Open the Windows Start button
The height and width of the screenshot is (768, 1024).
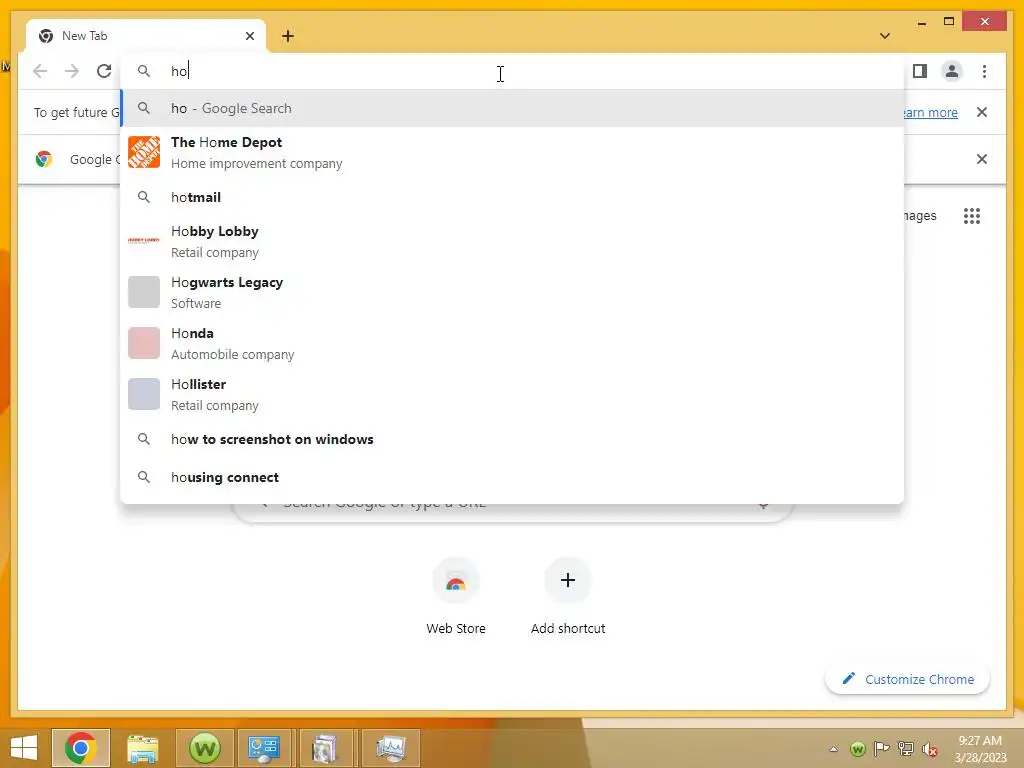tap(24, 748)
